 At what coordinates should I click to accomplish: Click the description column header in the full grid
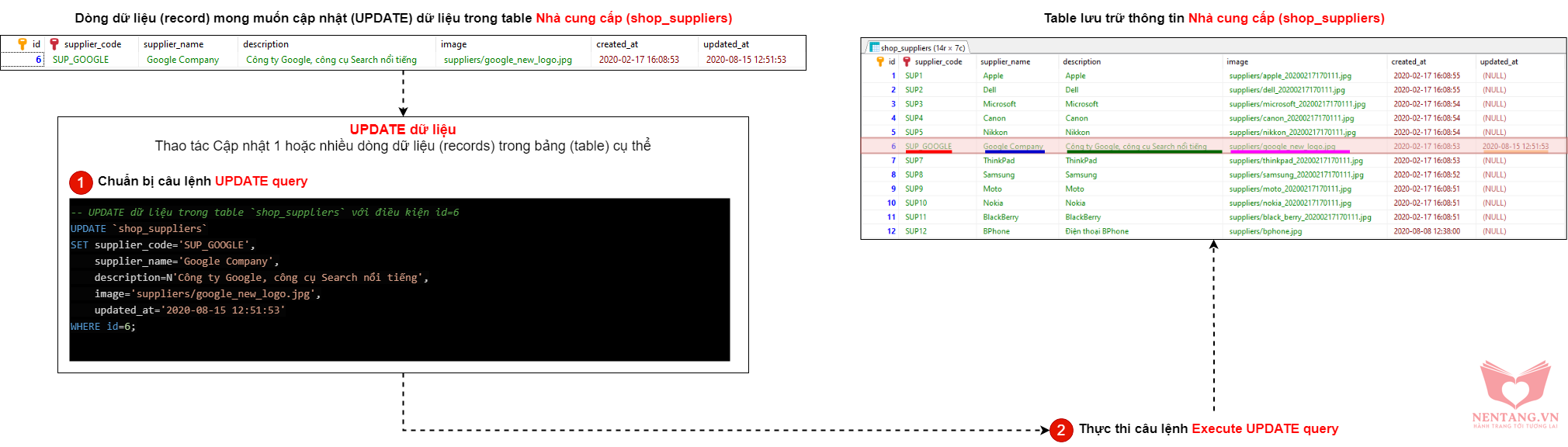[1081, 62]
